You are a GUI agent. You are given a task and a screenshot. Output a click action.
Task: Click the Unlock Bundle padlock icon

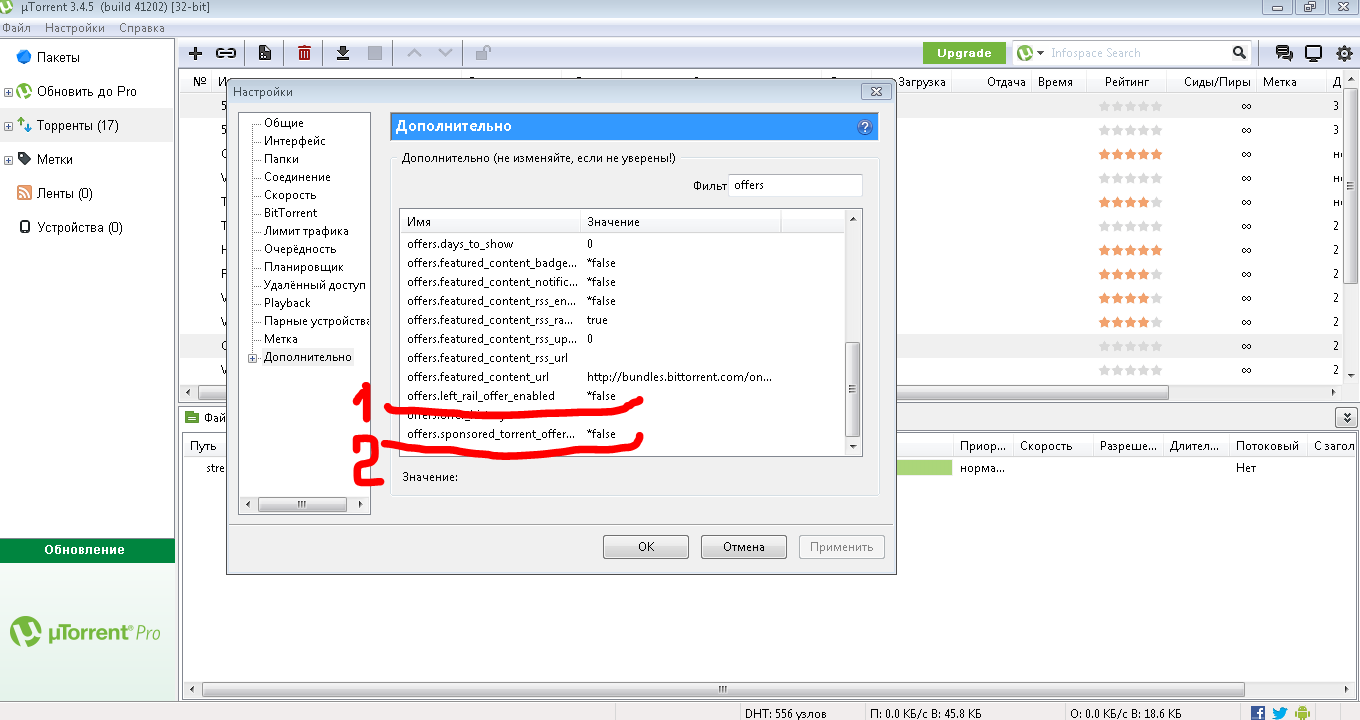483,53
